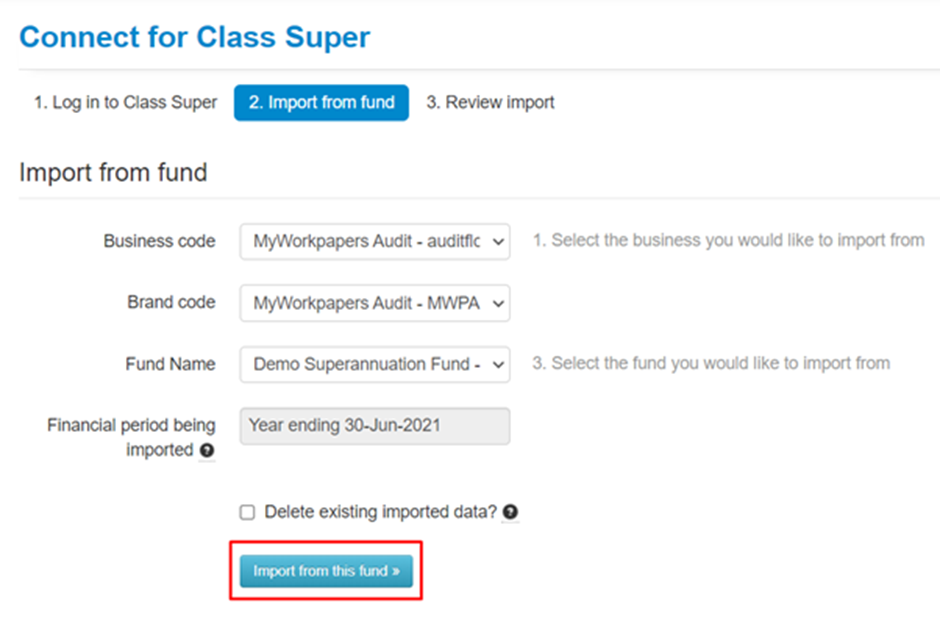Click the 'Select the fund' hint text
Screen dimensions: 940x625
click(x=710, y=364)
